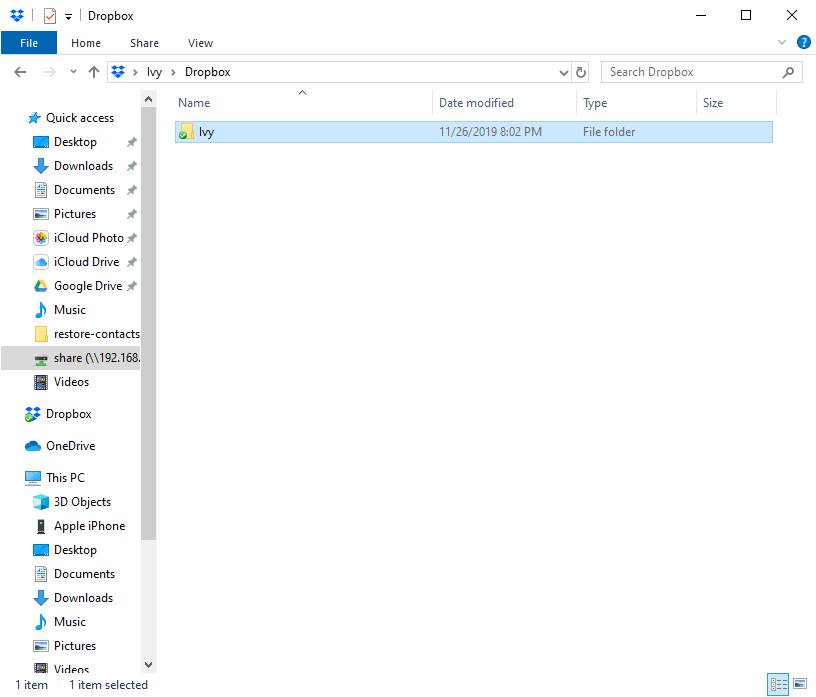Go up one folder level arrow

point(94,72)
